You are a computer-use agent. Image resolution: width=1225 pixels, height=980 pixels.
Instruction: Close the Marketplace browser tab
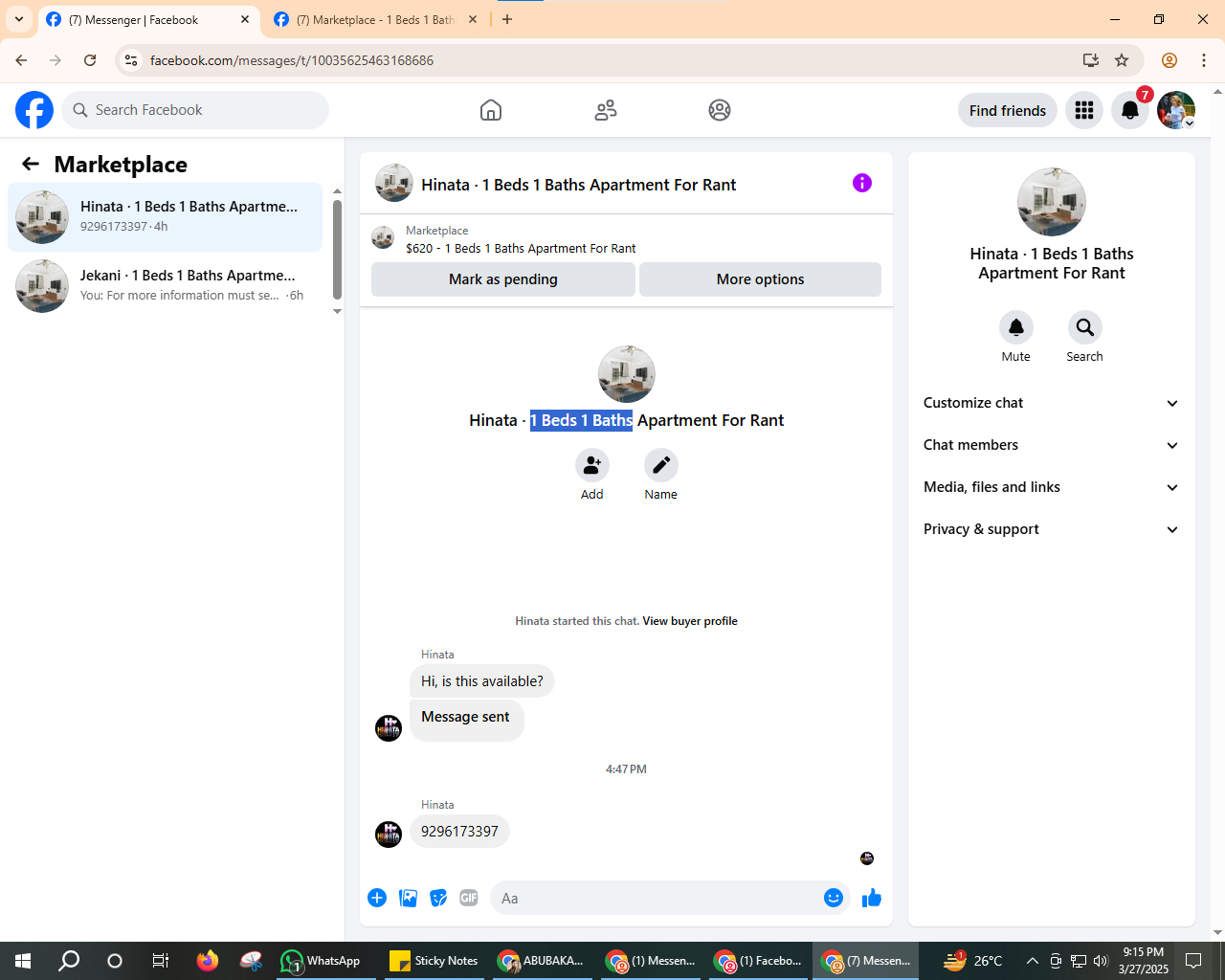(473, 19)
